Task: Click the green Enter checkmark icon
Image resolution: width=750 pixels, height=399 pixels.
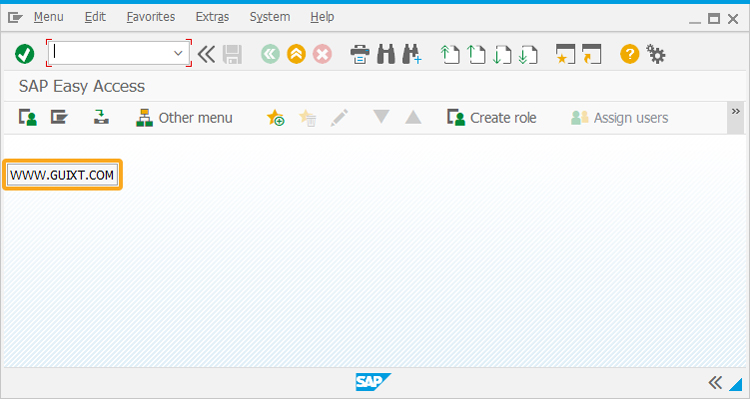Action: (x=24, y=54)
